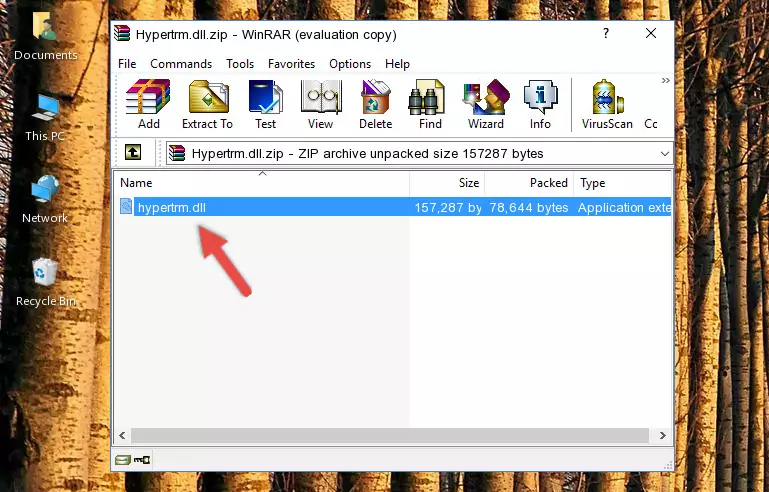Click the horizontal scrollbar left arrow
The width and height of the screenshot is (769, 492).
click(122, 435)
